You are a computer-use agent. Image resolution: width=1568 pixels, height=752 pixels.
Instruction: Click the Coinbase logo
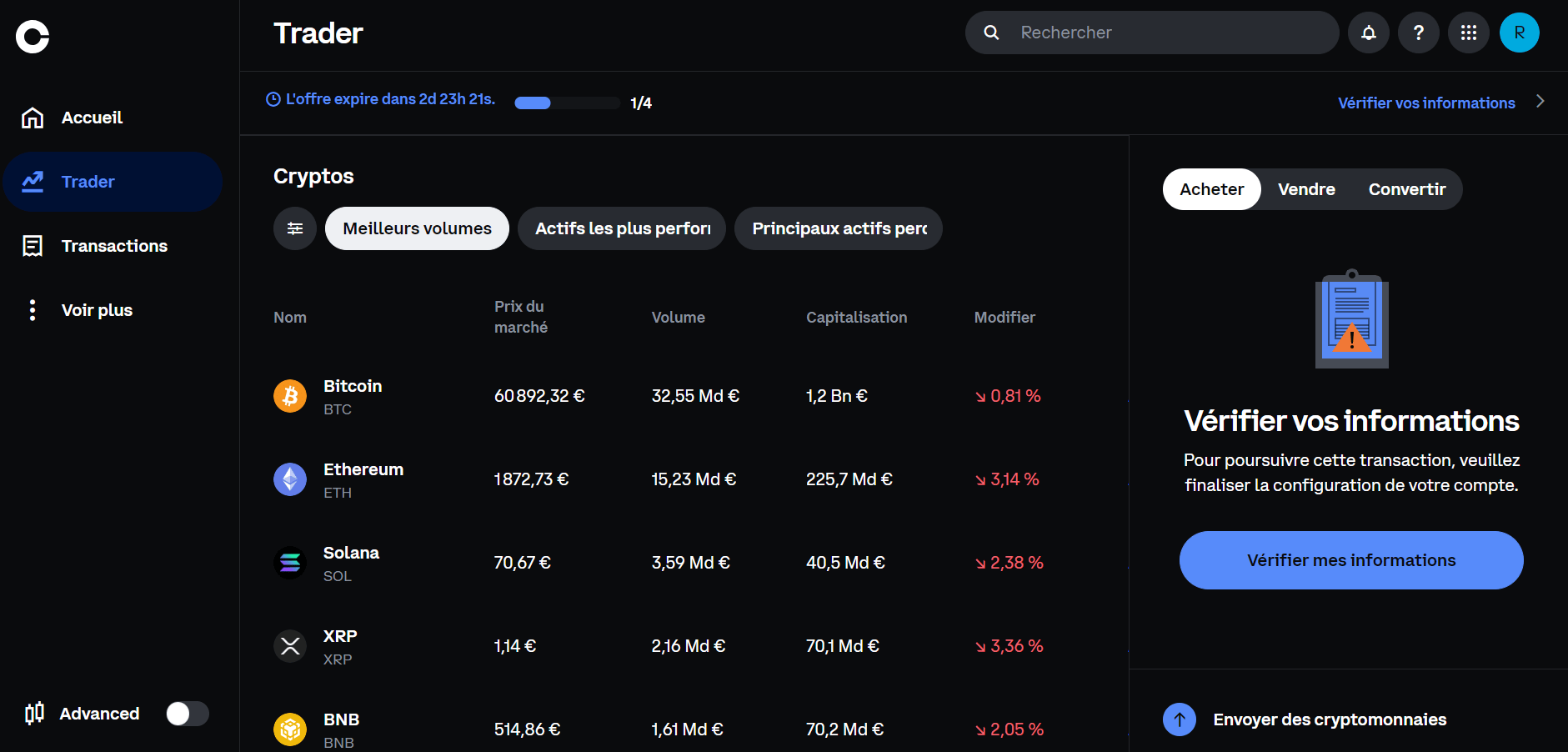coord(32,34)
